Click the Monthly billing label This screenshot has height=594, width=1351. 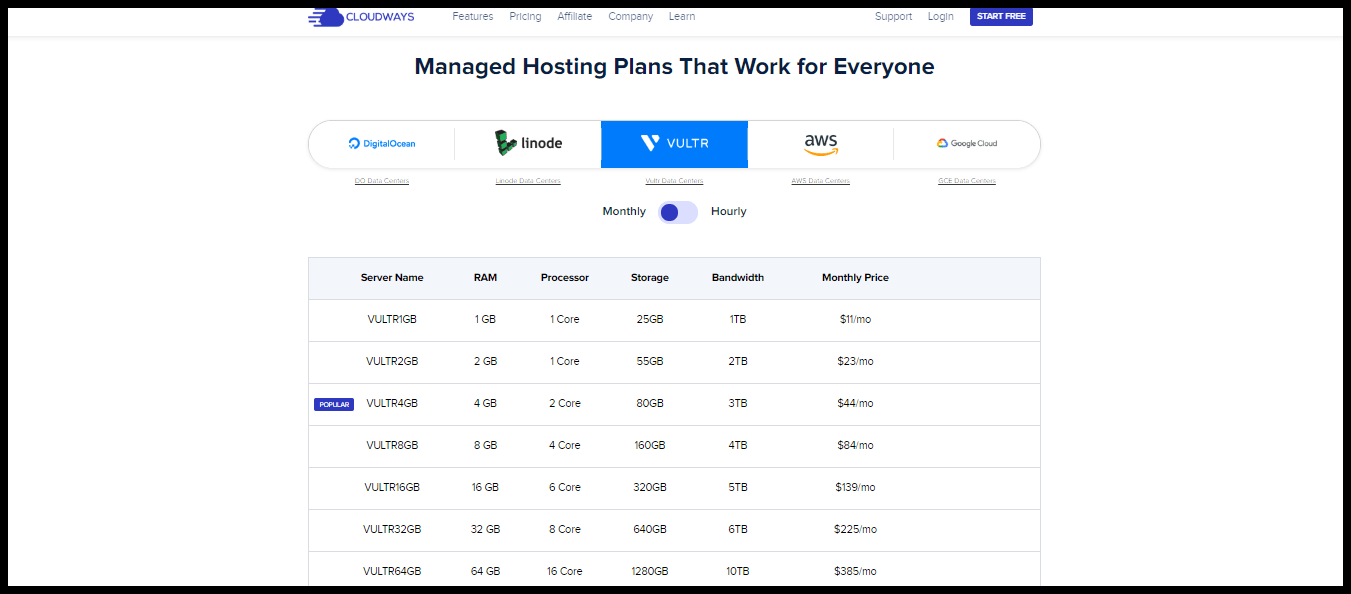pyautogui.click(x=624, y=212)
